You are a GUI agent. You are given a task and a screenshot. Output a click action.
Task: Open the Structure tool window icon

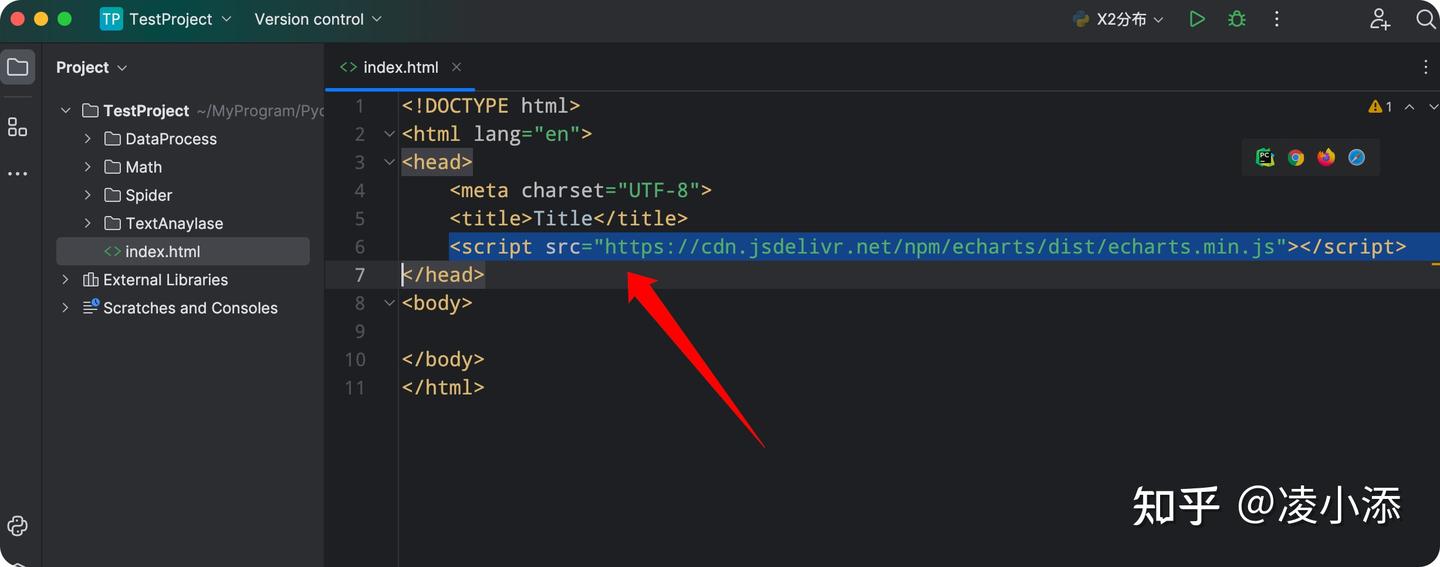[17, 127]
